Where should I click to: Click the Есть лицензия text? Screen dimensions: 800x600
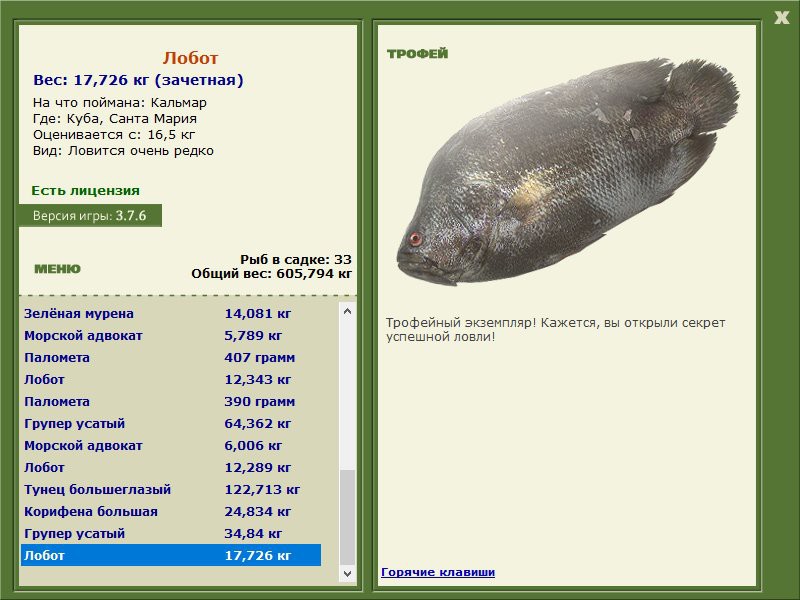tap(85, 190)
